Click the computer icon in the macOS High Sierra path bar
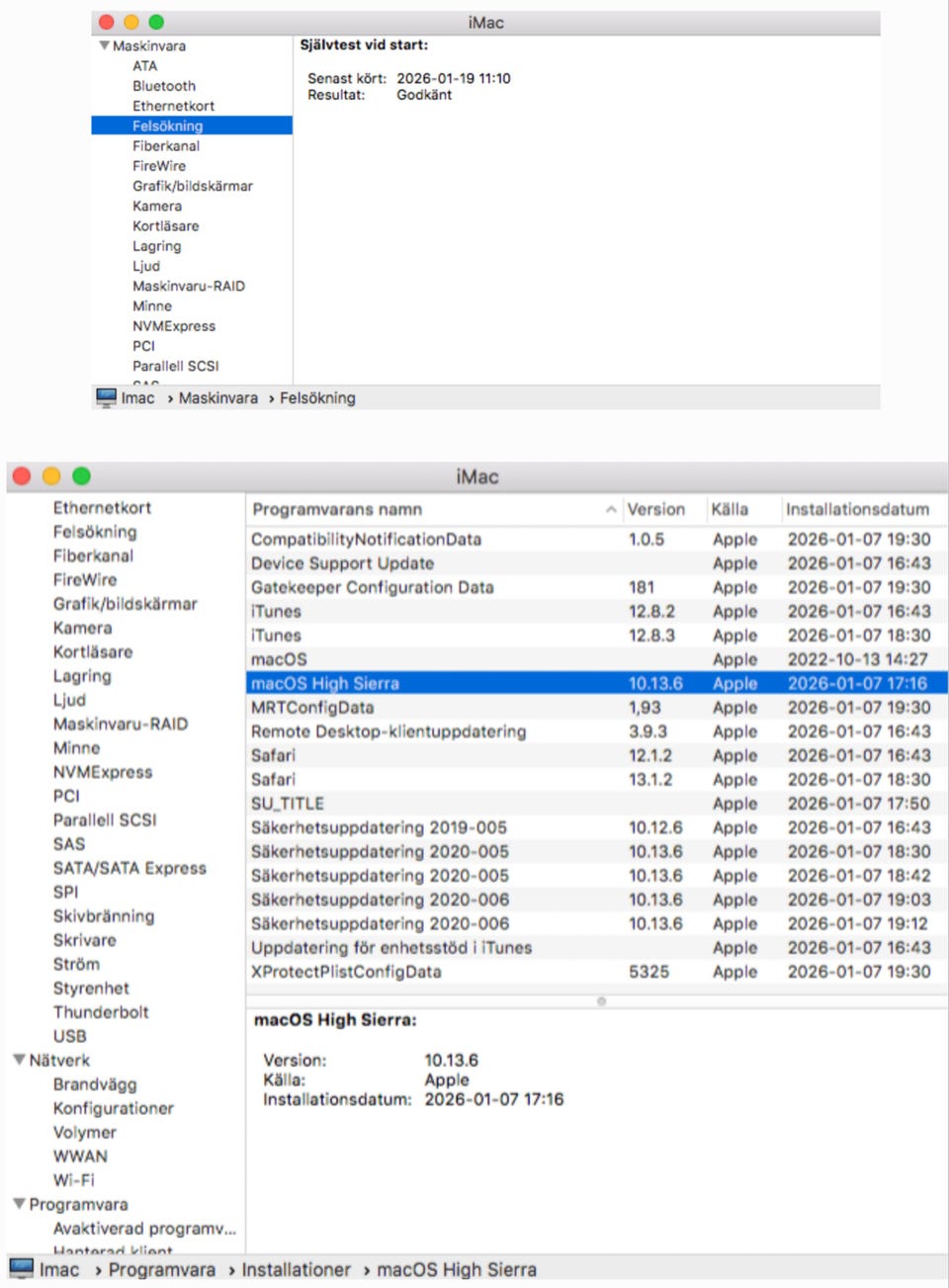Viewport: 949px width, 1288px height. [21, 1269]
